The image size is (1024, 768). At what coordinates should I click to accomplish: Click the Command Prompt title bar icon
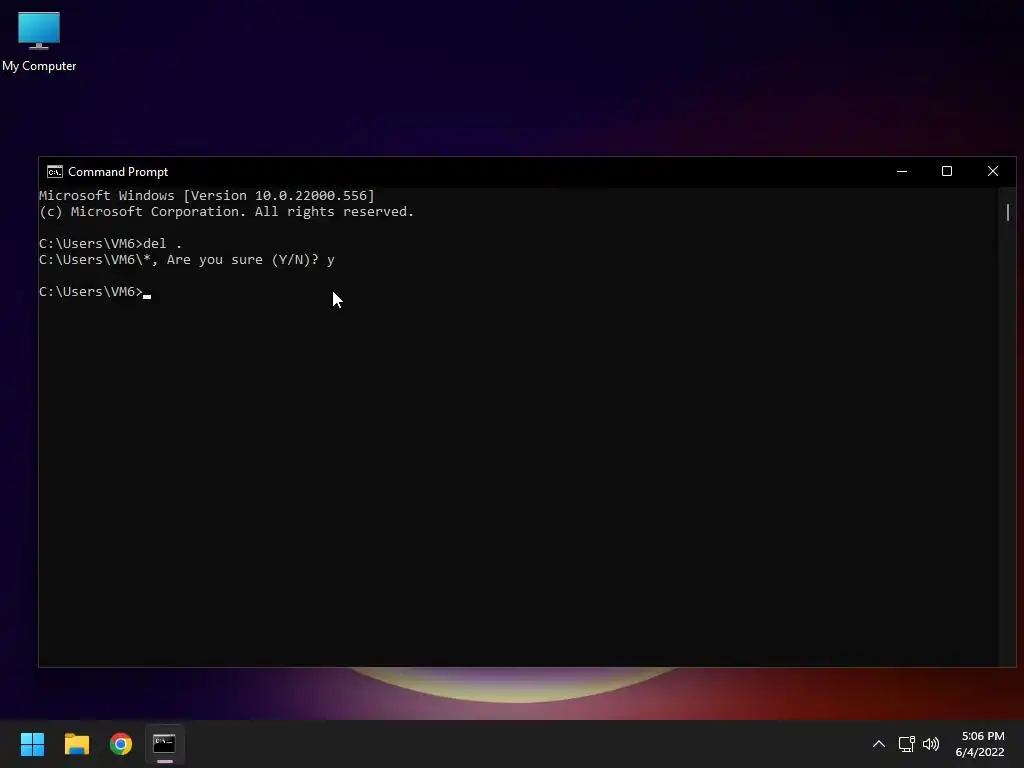[55, 172]
